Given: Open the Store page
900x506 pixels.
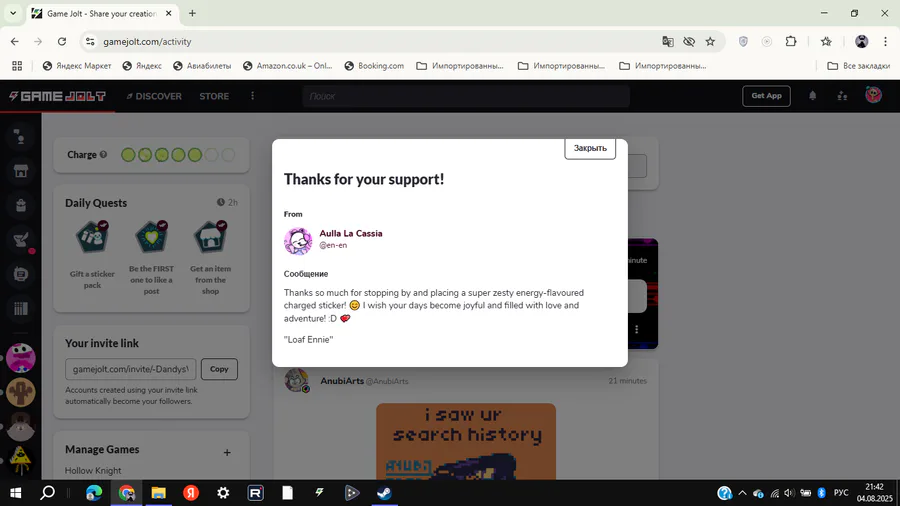Looking at the screenshot, I should tap(214, 96).
